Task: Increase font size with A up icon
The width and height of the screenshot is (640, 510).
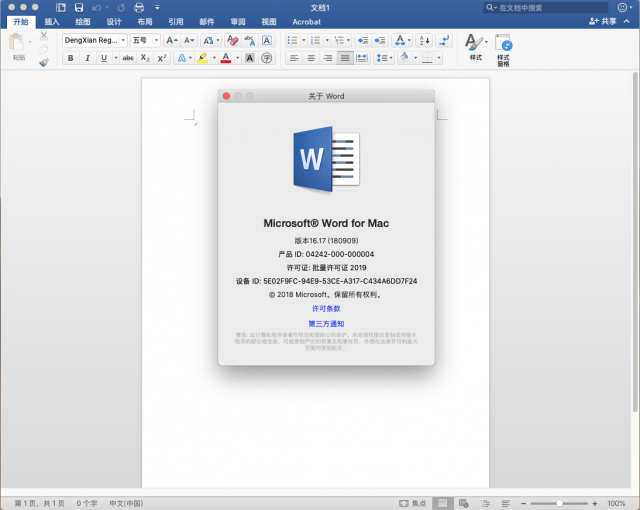Action: 172,40
